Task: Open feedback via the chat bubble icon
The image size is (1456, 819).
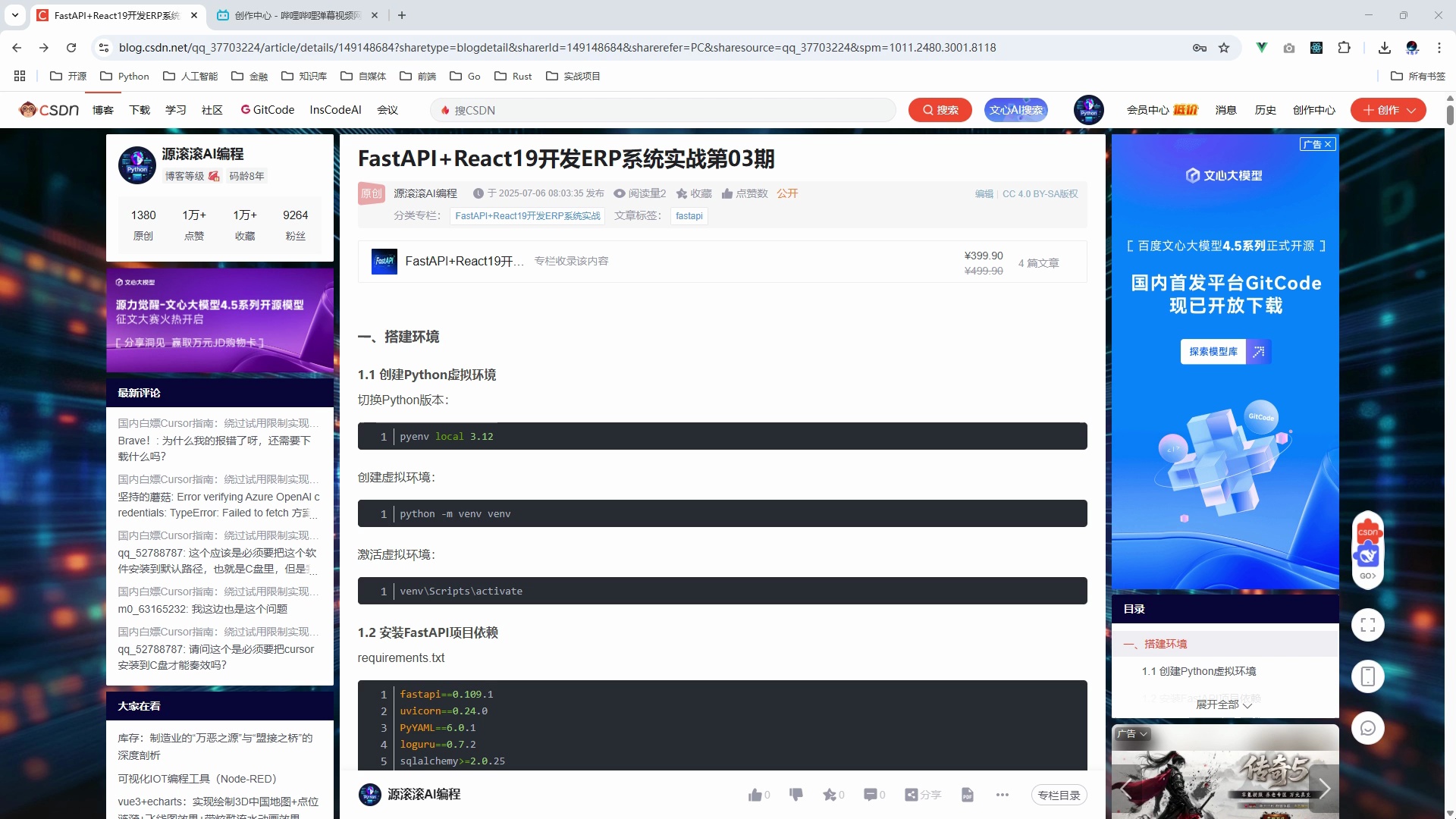Action: pos(1367,727)
